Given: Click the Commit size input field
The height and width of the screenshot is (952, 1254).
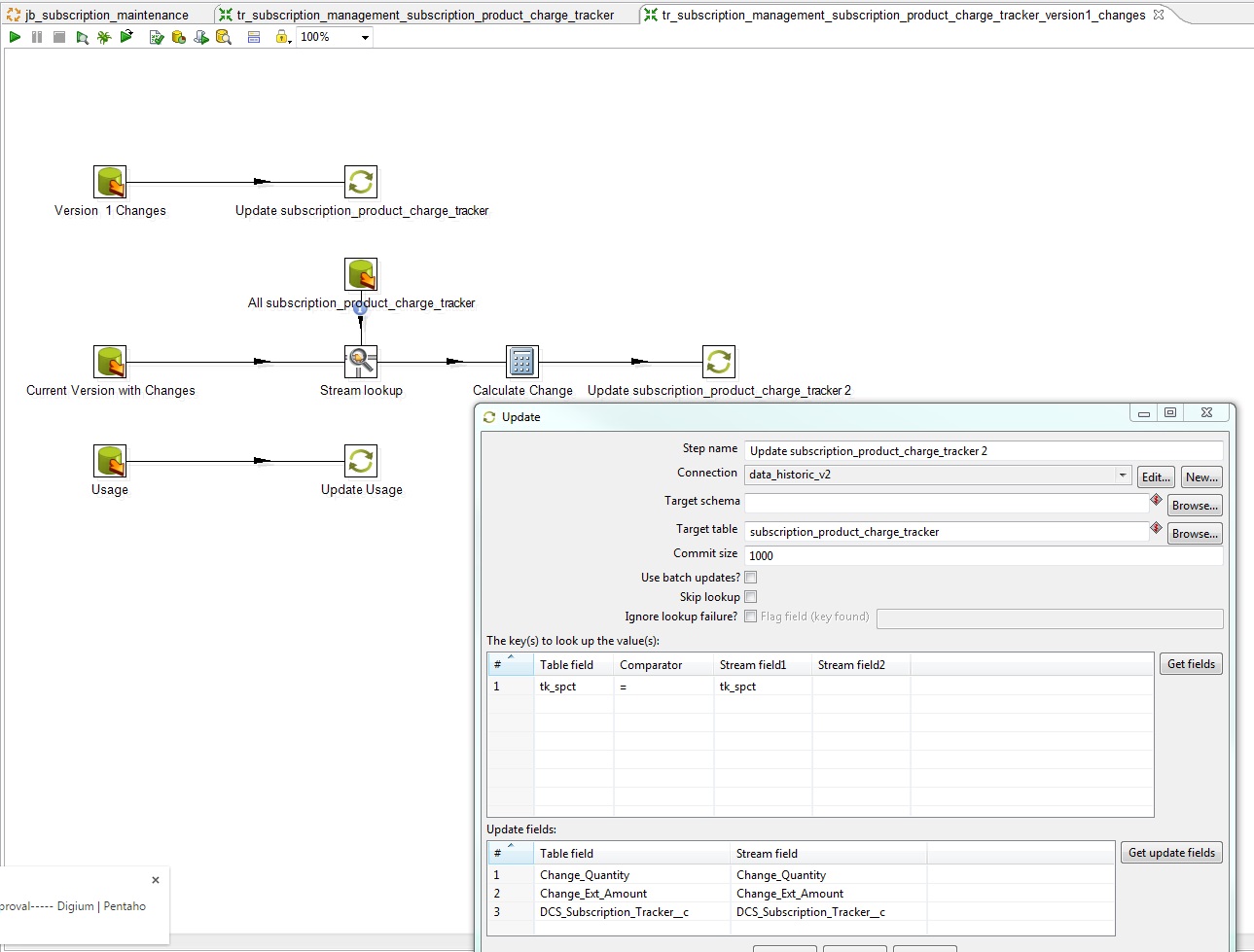Looking at the screenshot, I should click(x=983, y=556).
